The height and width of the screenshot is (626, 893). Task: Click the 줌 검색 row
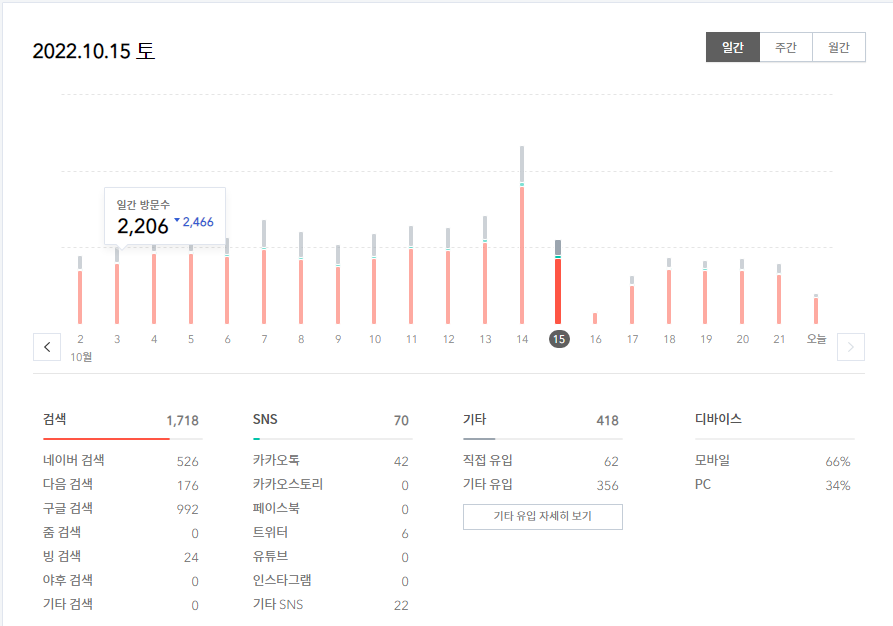tap(121, 532)
